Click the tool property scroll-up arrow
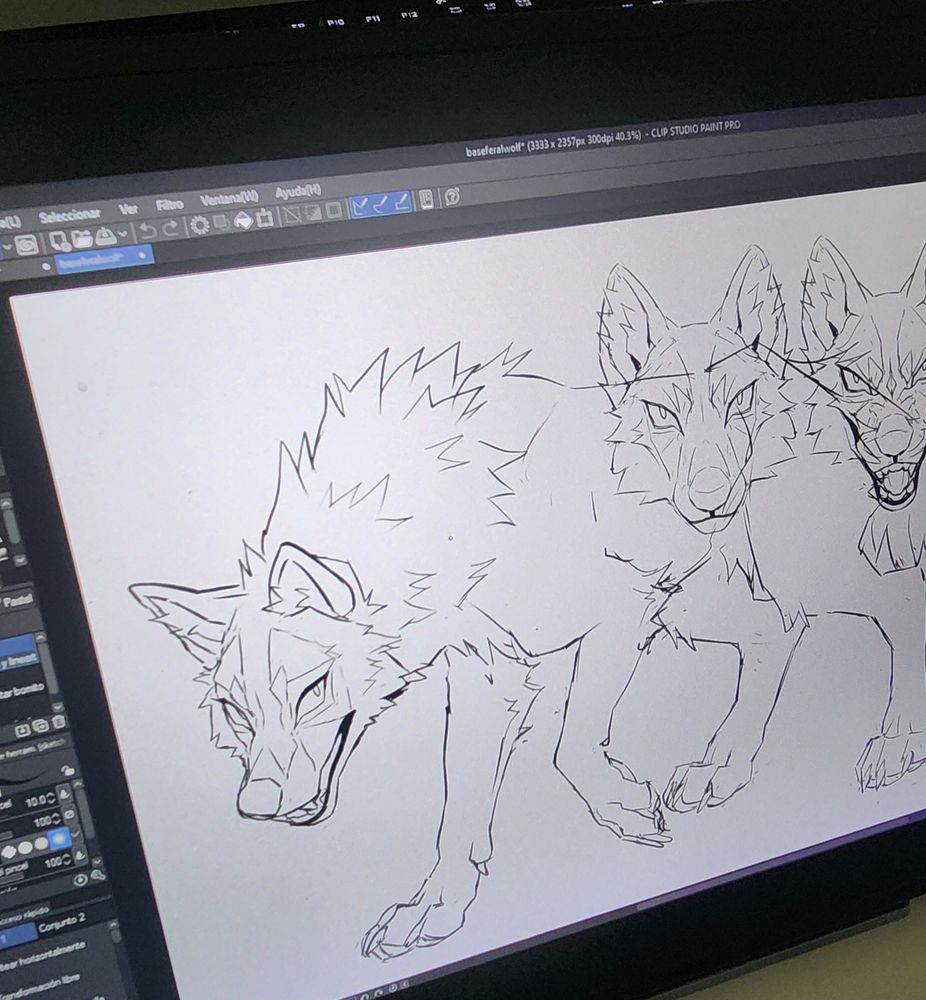926x1000 pixels. (77, 784)
